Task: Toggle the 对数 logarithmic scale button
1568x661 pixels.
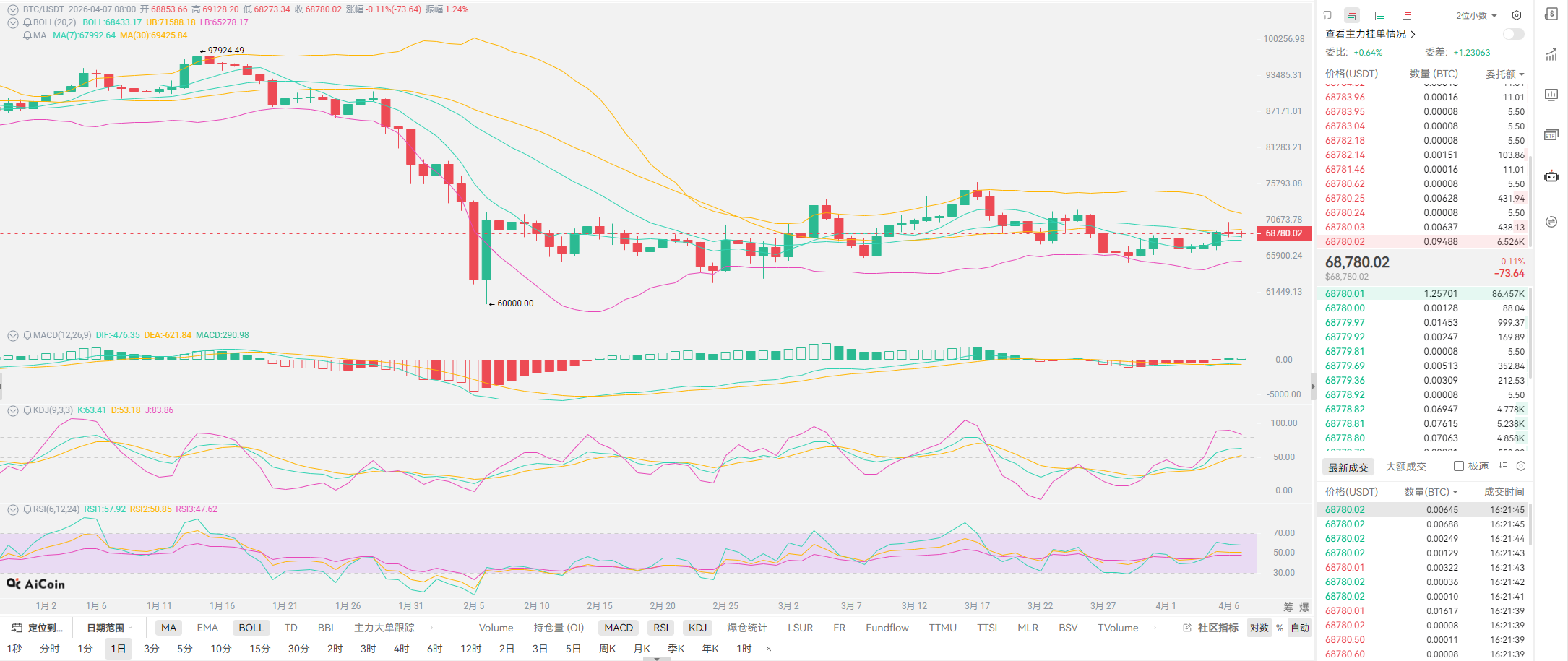Action: point(1259,628)
